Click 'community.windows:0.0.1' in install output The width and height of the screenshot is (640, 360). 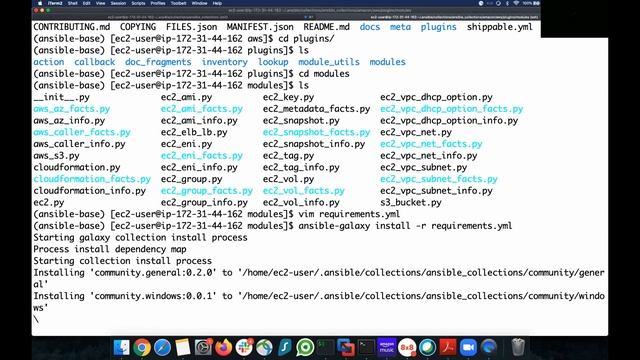(155, 296)
